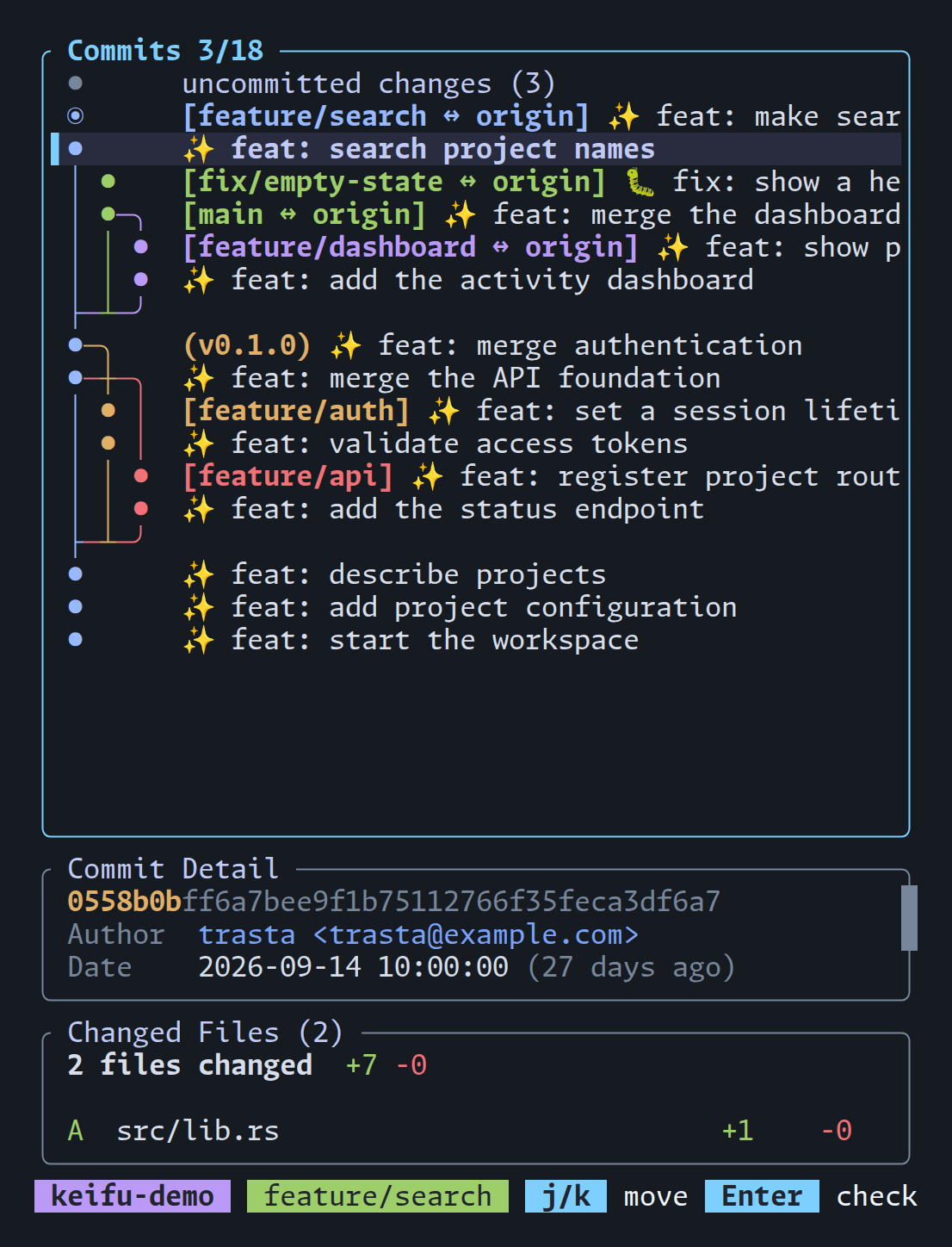
Task: Select commit feat: start the workspace
Action: (x=476, y=640)
